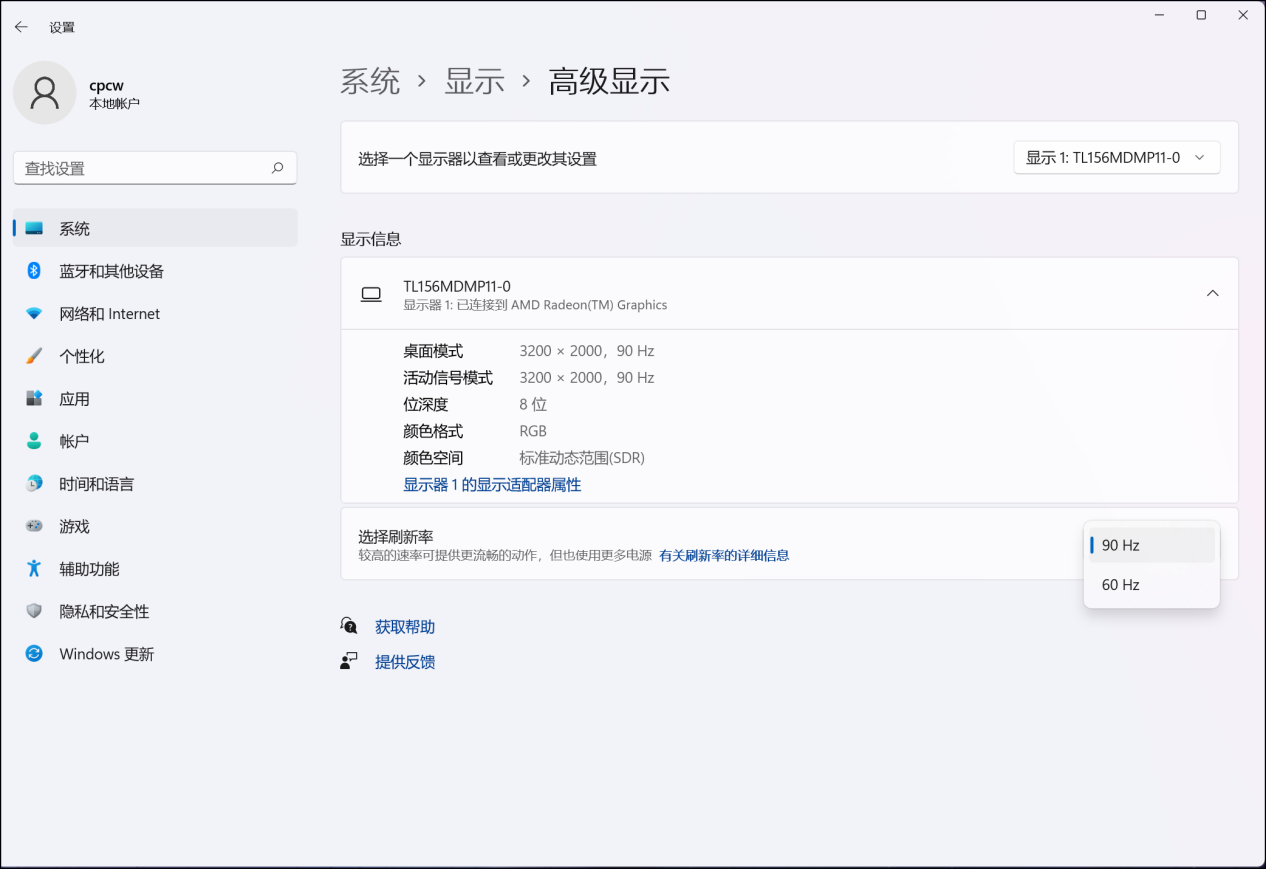Open 时间和语言 settings
Viewport: 1266px width, 869px height.
point(96,484)
